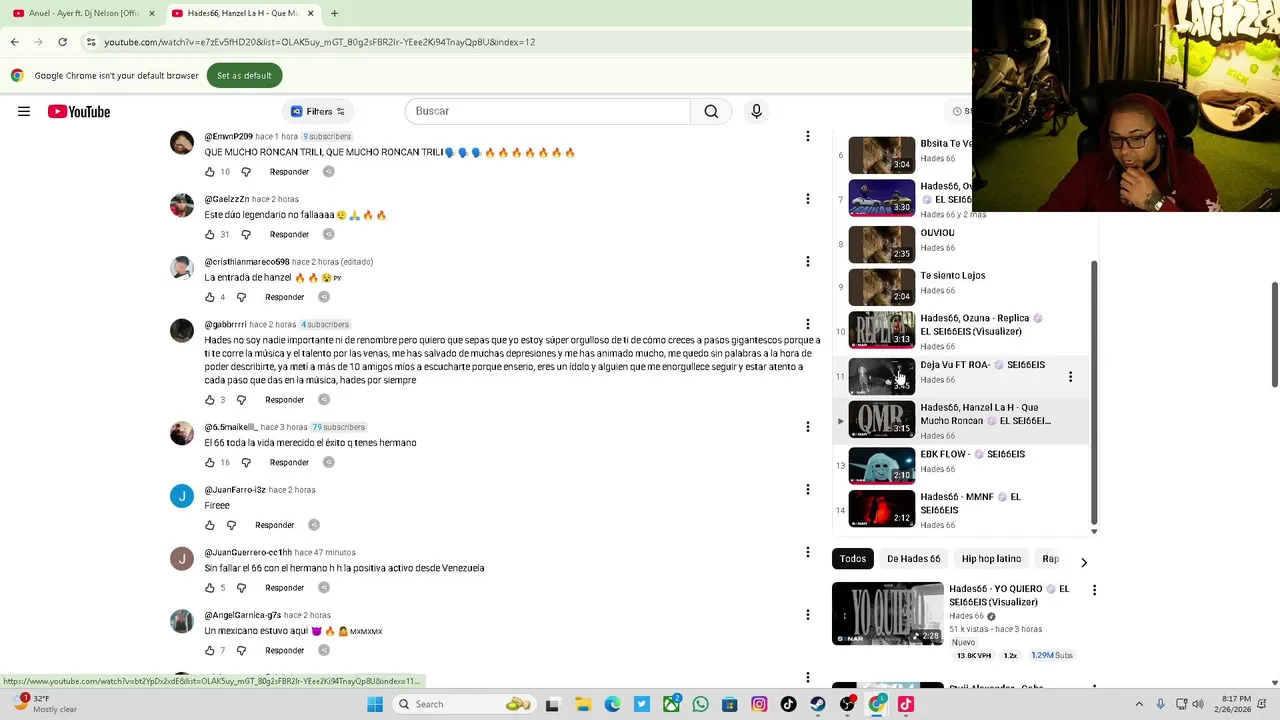Image resolution: width=1280 pixels, height=720 pixels.
Task: Reply to @AngelGarnica-g7s comment
Action: coord(284,650)
